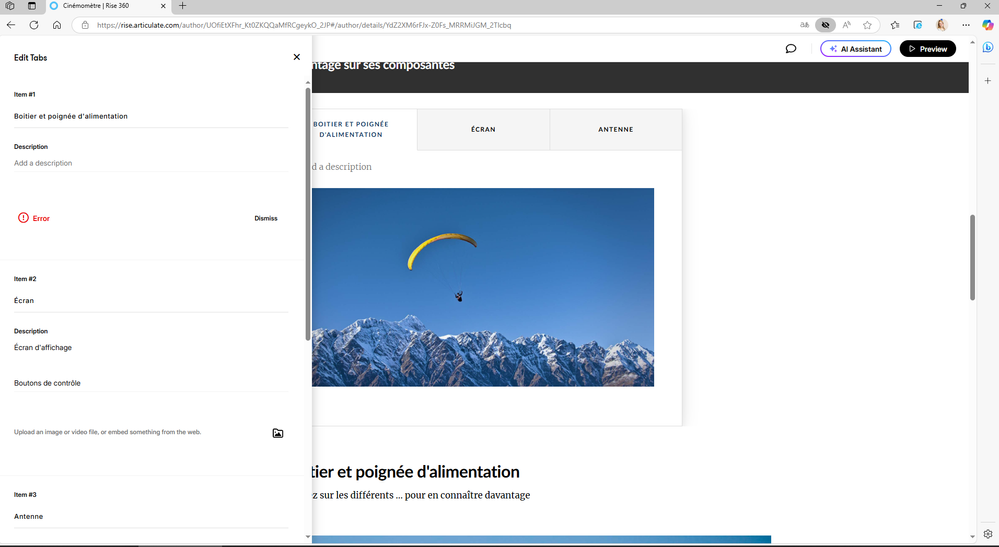Edit the Item #1 title field
This screenshot has height=547, width=999.
[151, 116]
